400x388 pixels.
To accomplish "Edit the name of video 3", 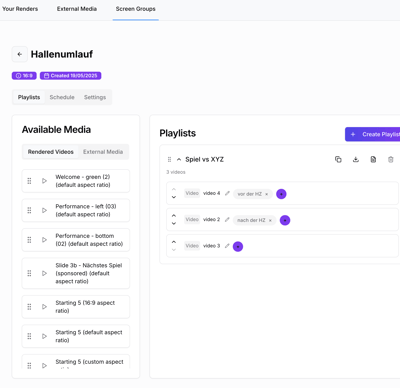I will point(227,246).
